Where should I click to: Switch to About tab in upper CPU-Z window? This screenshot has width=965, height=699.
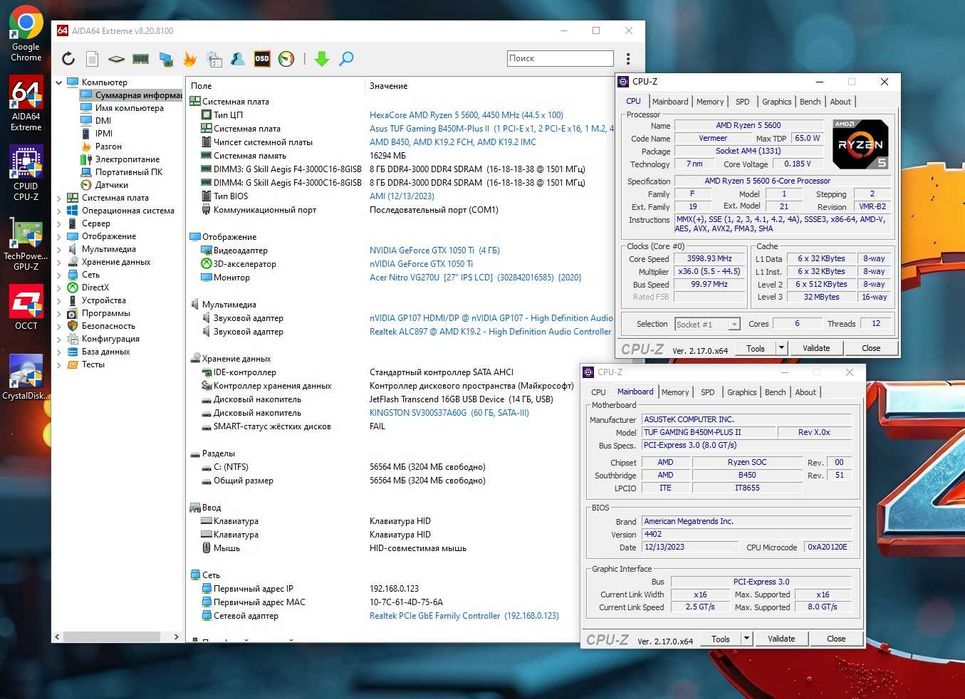(x=840, y=102)
